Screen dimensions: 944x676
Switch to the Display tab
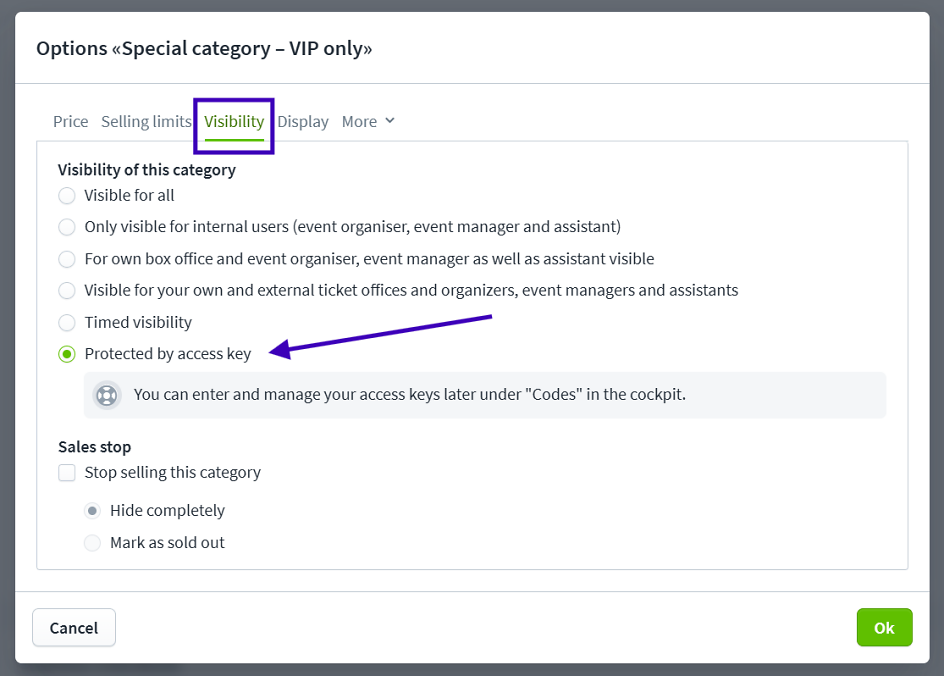[303, 122]
